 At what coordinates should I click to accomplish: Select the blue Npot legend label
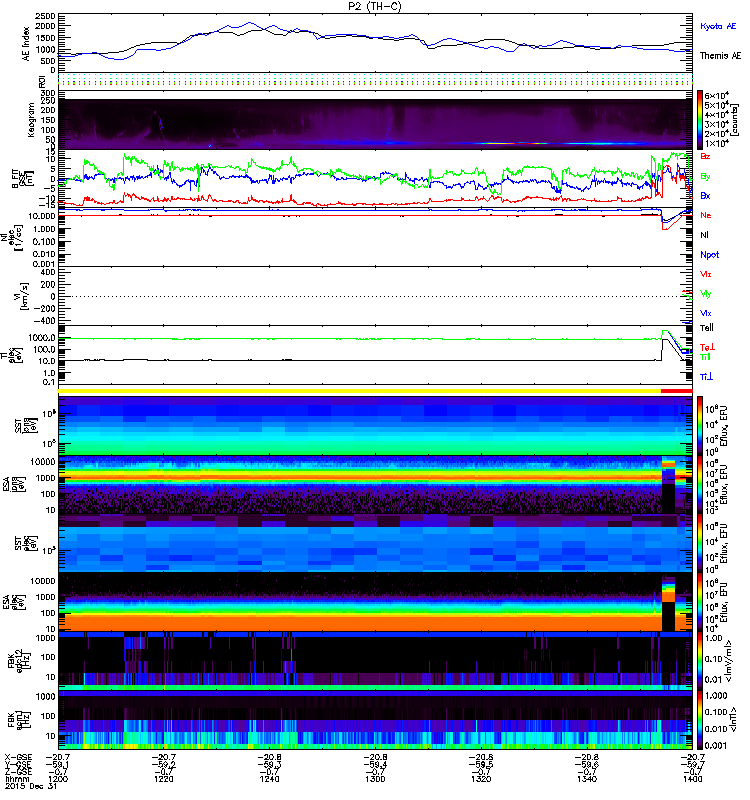(x=710, y=255)
